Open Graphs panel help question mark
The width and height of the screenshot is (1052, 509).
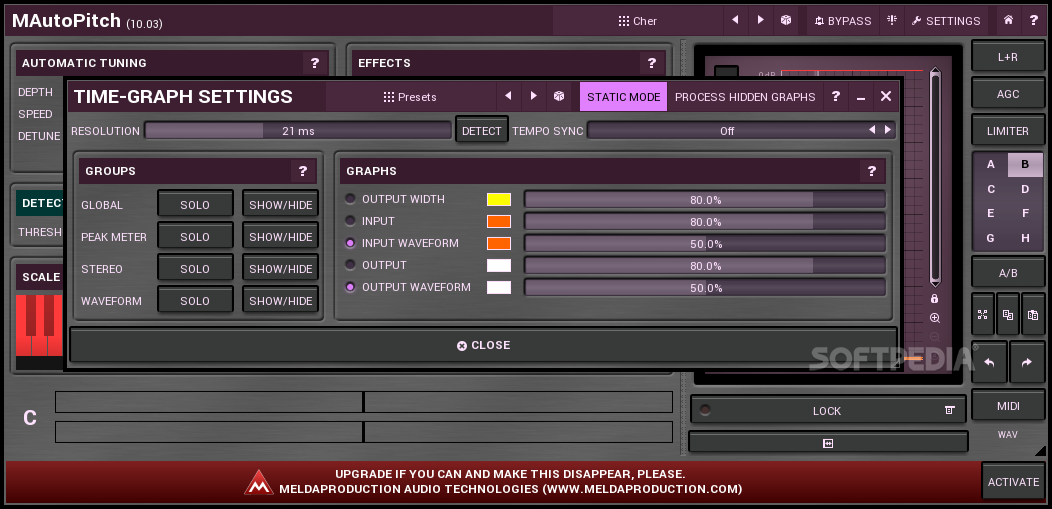pos(872,171)
